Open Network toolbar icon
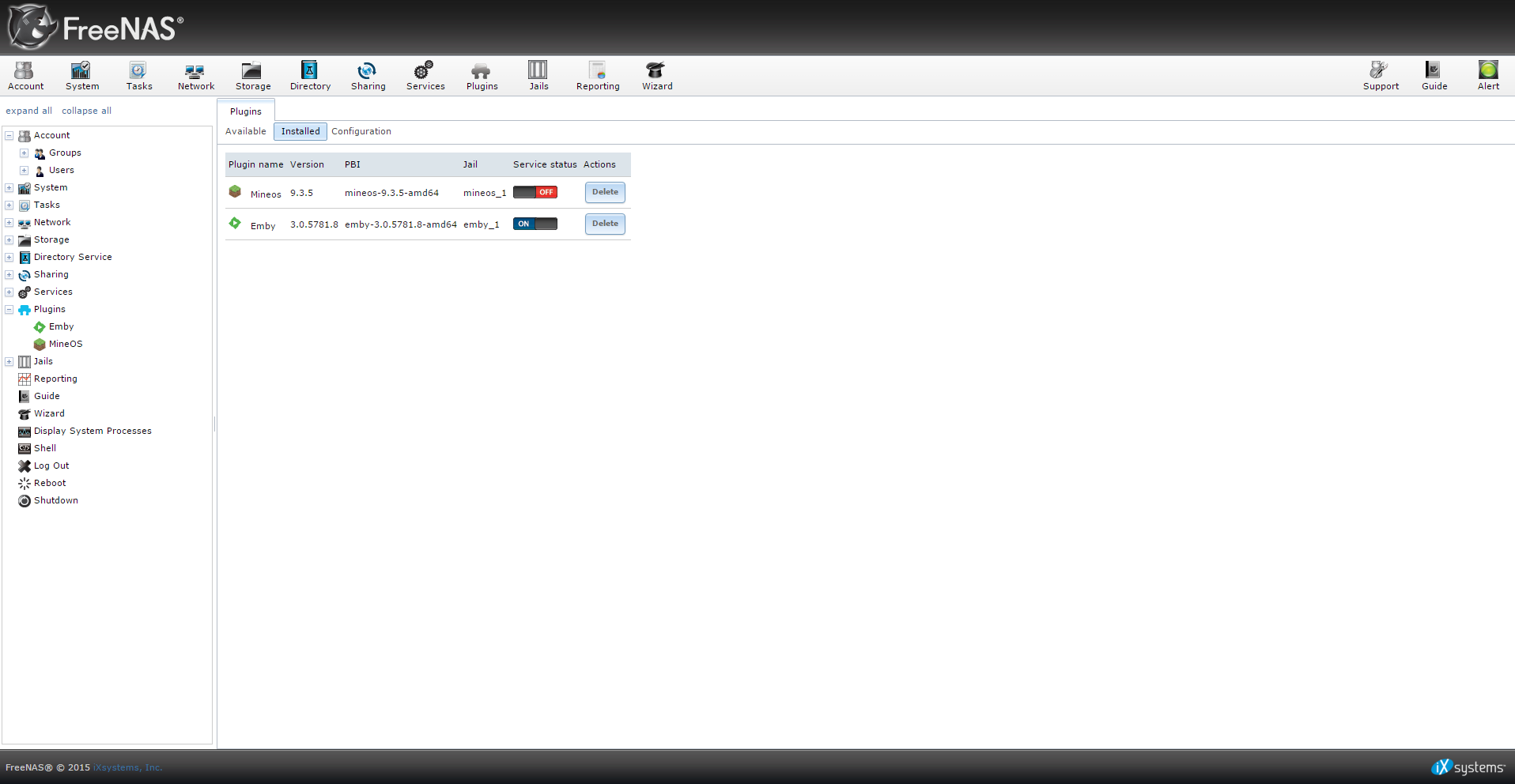Screen dimensions: 1515x784 click(196, 76)
